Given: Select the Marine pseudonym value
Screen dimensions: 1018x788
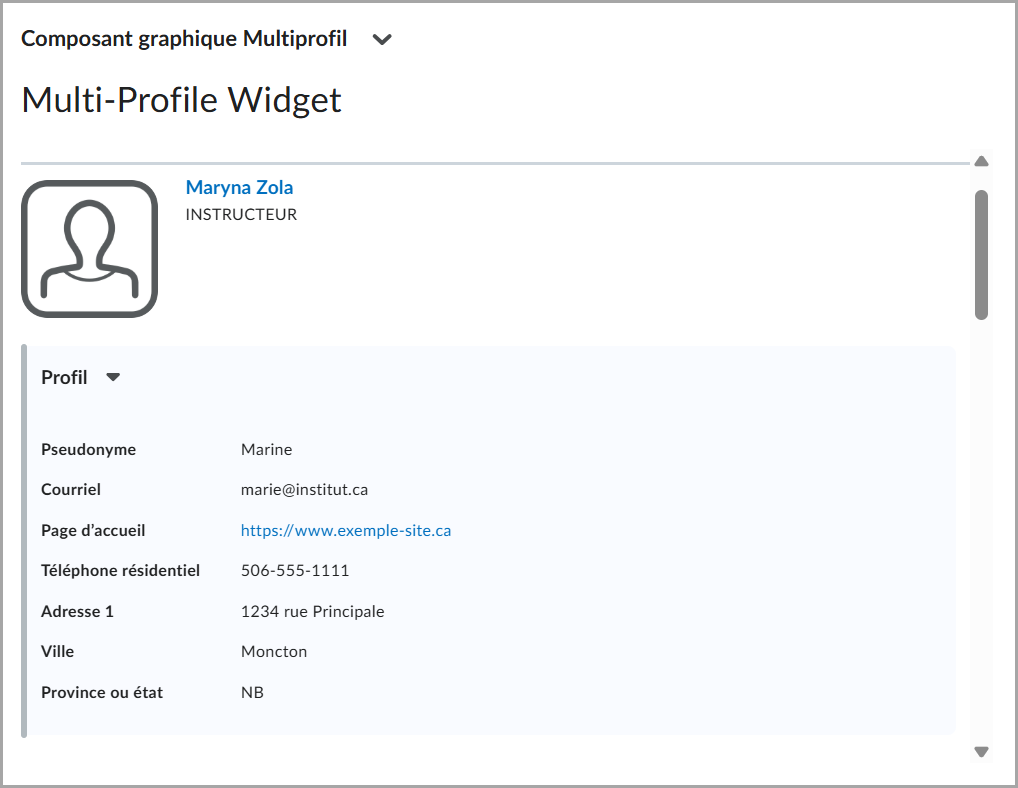Looking at the screenshot, I should (266, 449).
